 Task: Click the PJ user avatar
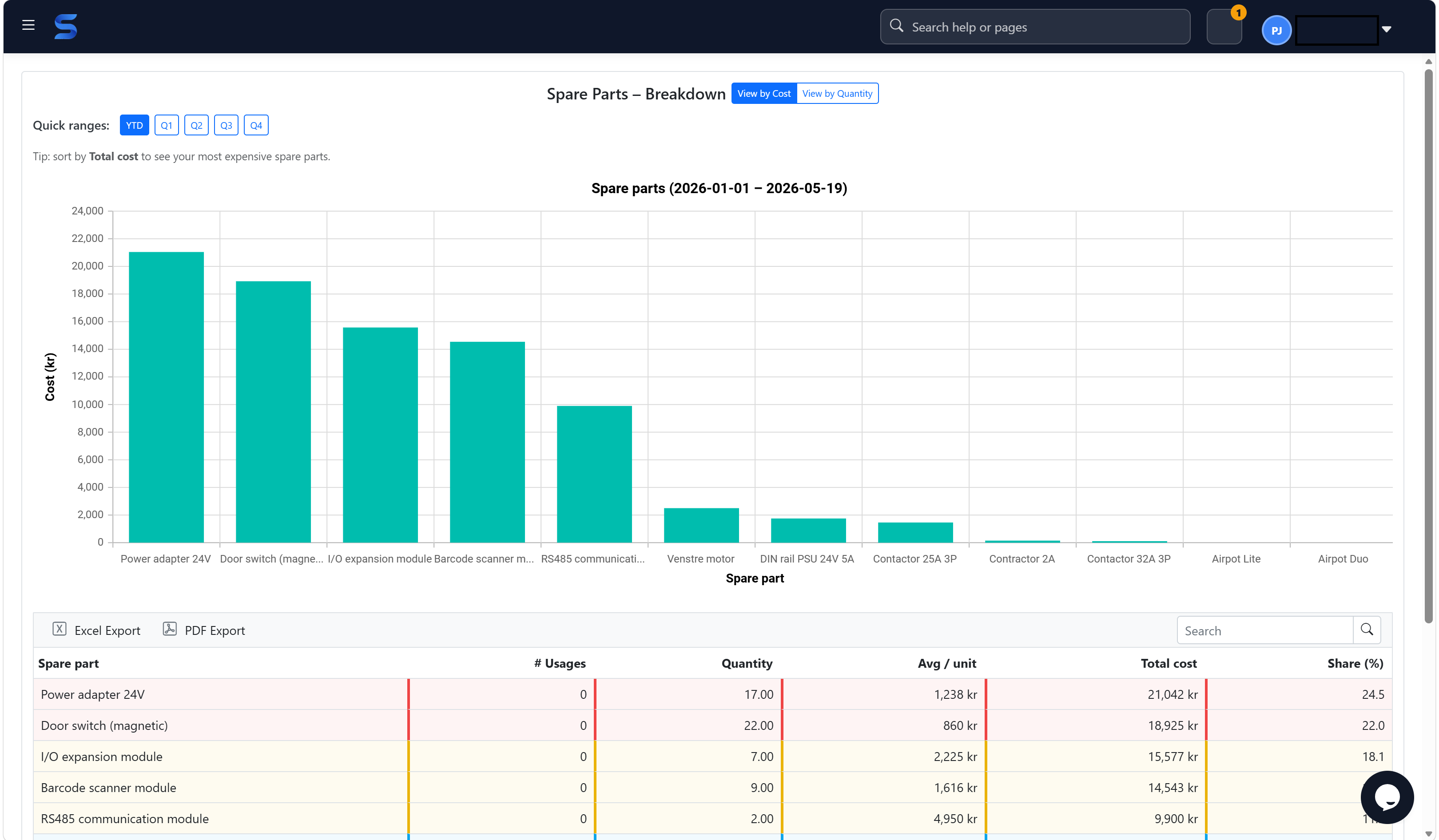coord(1276,30)
